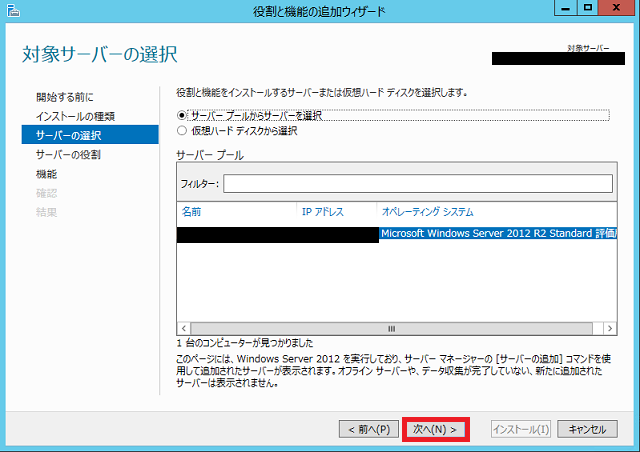640x452 pixels.
Task: Open the 機能 step in the sidebar
Action: (46, 174)
